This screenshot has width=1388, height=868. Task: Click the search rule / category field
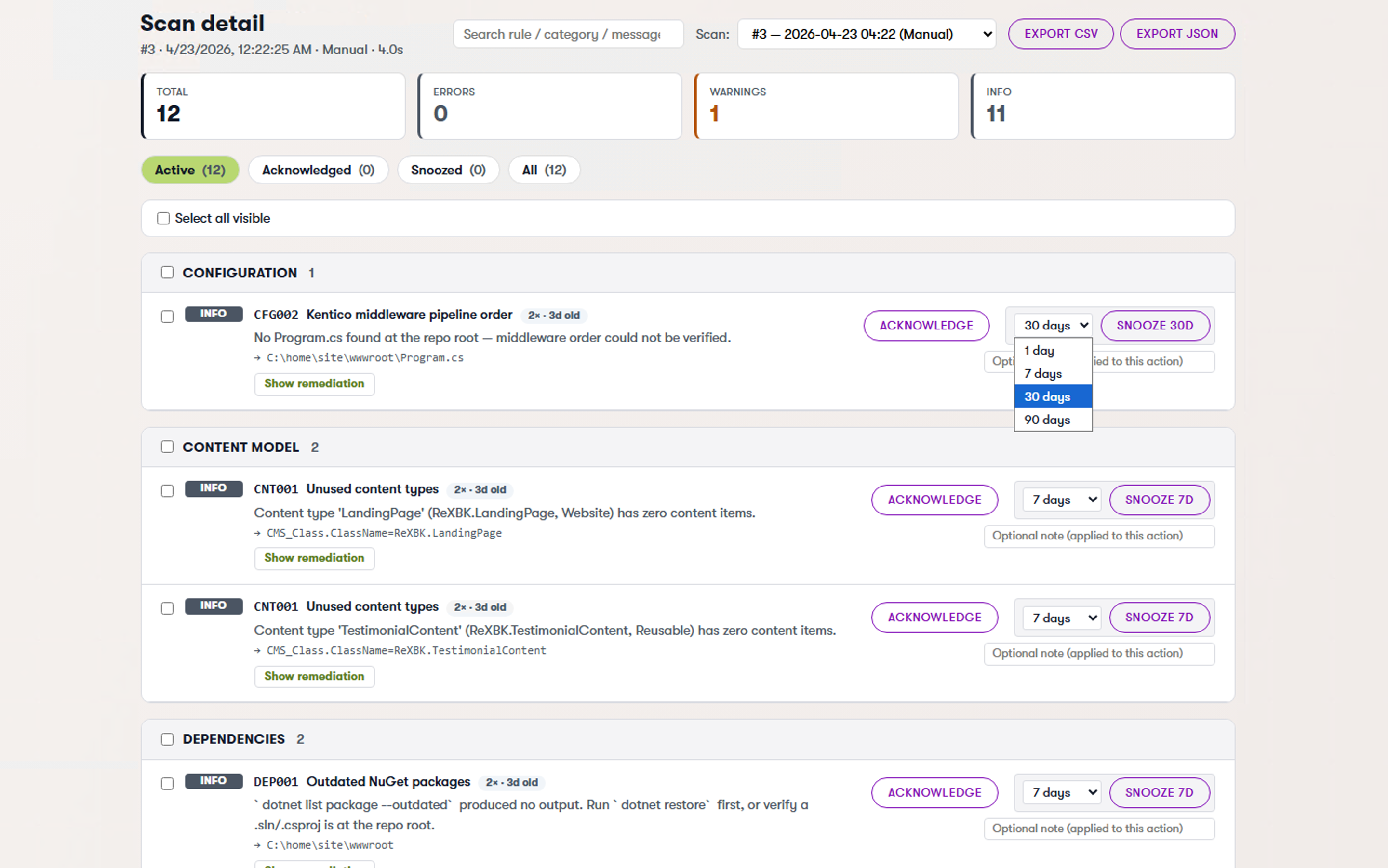(568, 34)
